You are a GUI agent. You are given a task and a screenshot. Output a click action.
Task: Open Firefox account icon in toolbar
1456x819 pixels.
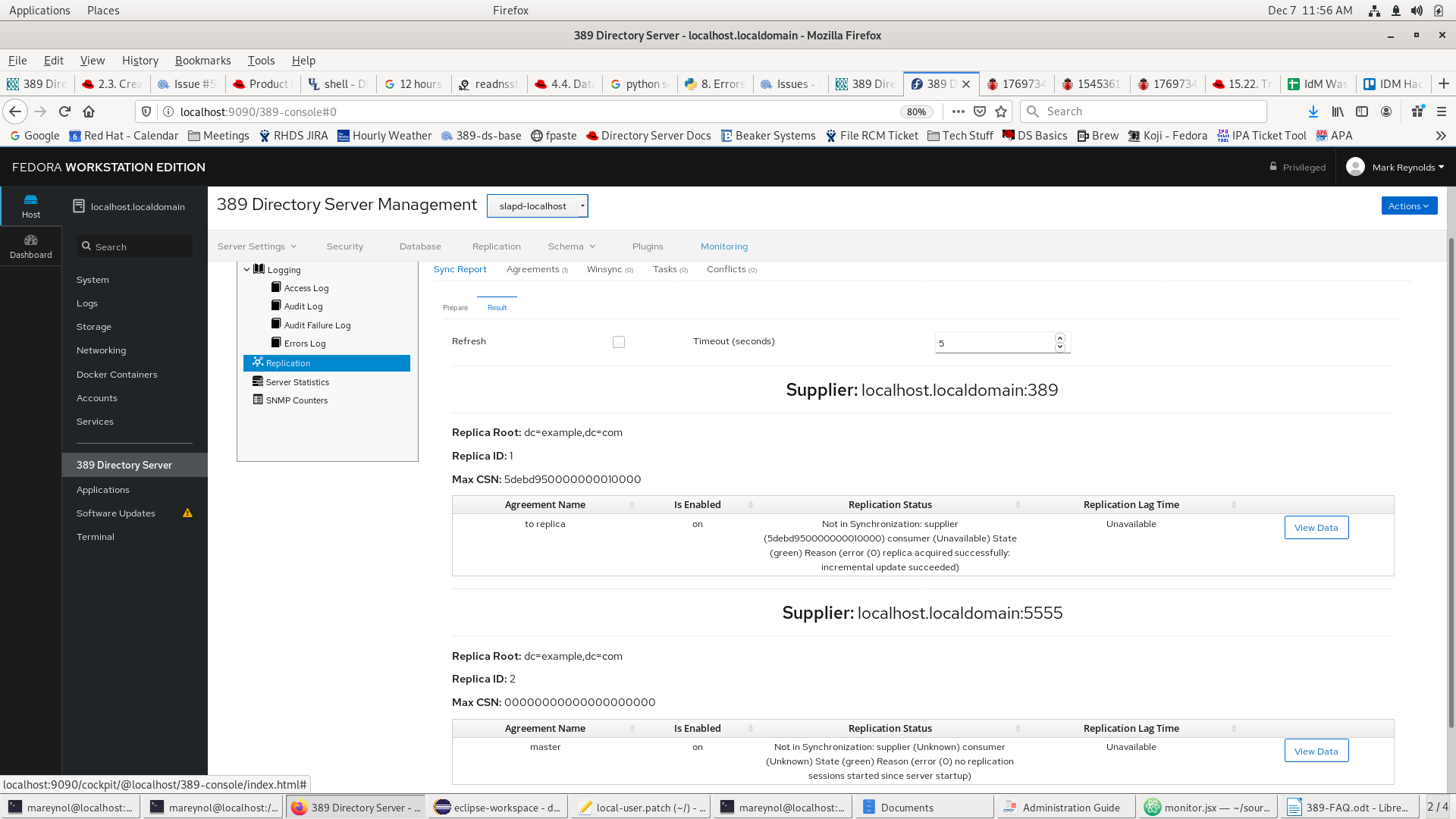coord(1386,111)
